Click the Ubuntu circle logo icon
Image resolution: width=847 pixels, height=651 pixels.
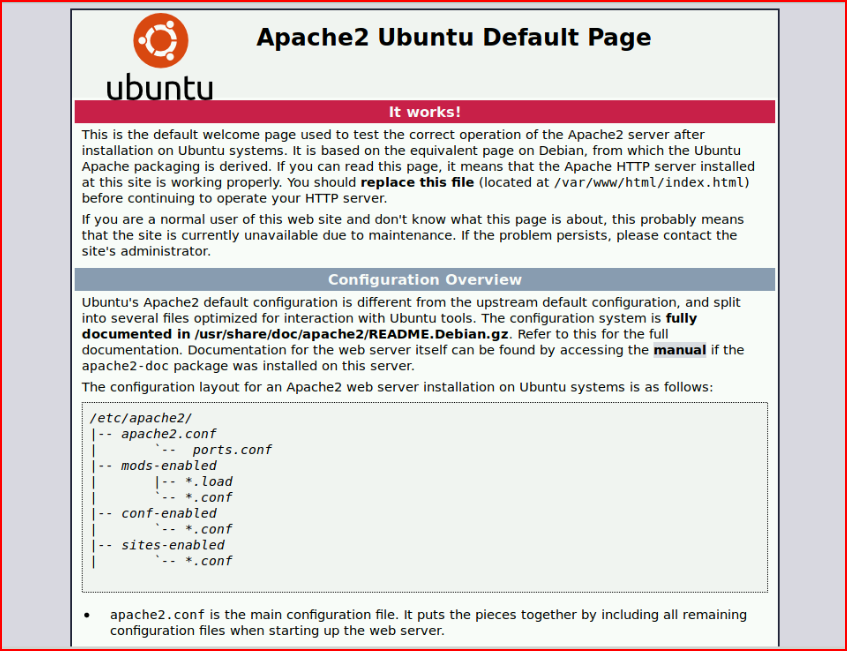(161, 41)
